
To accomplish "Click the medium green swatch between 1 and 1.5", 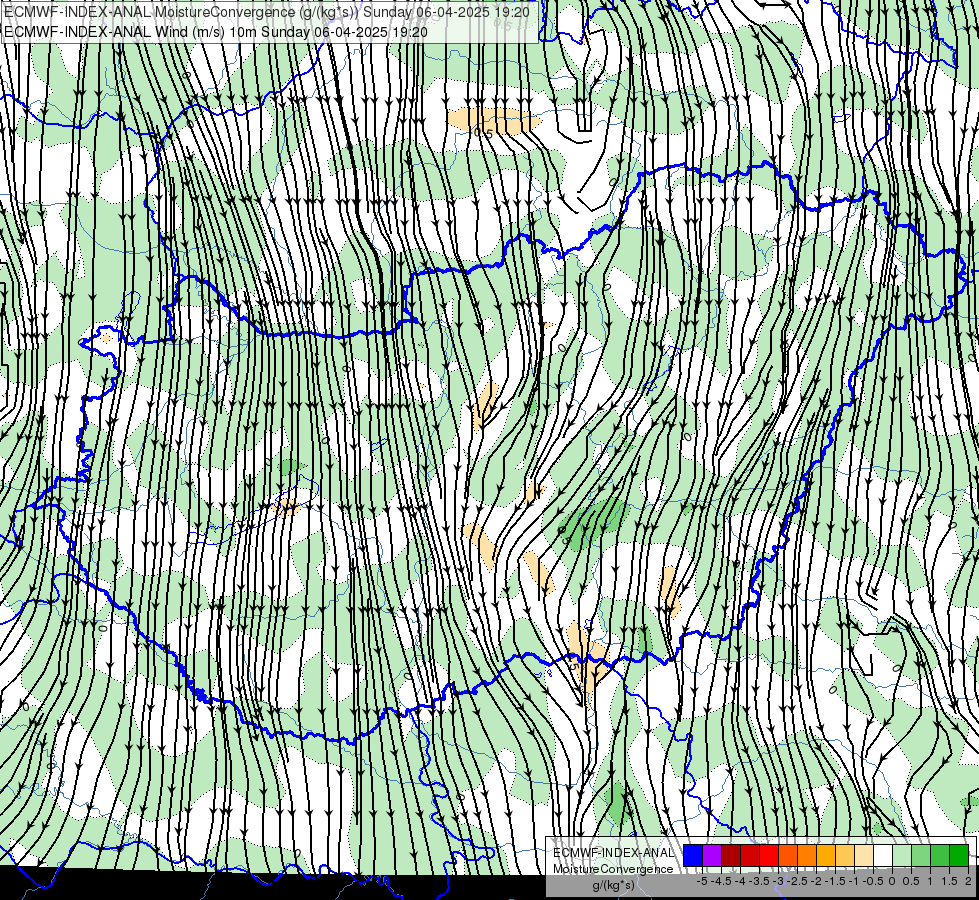I will [940, 855].
